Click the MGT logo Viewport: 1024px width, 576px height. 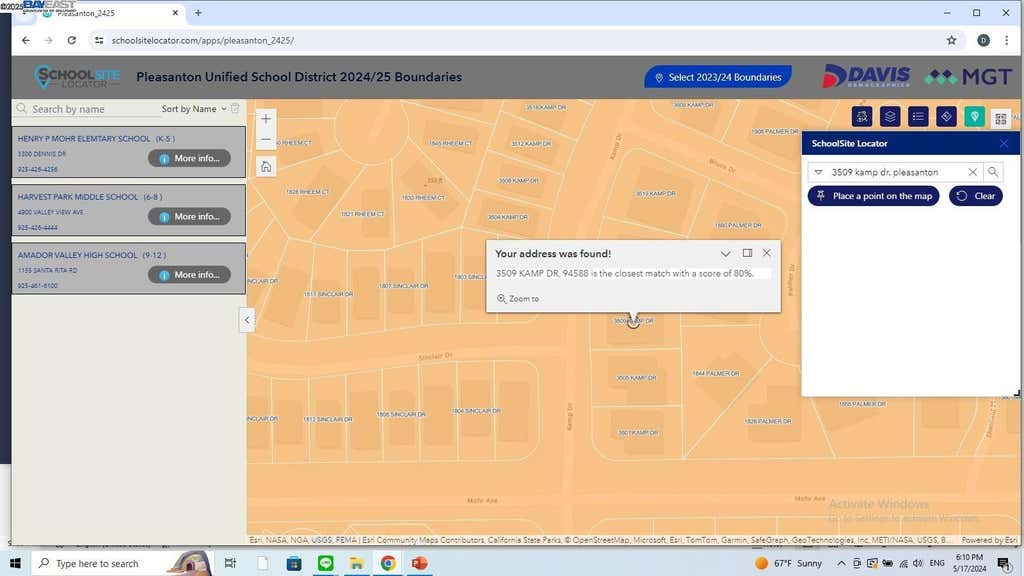pos(968,77)
